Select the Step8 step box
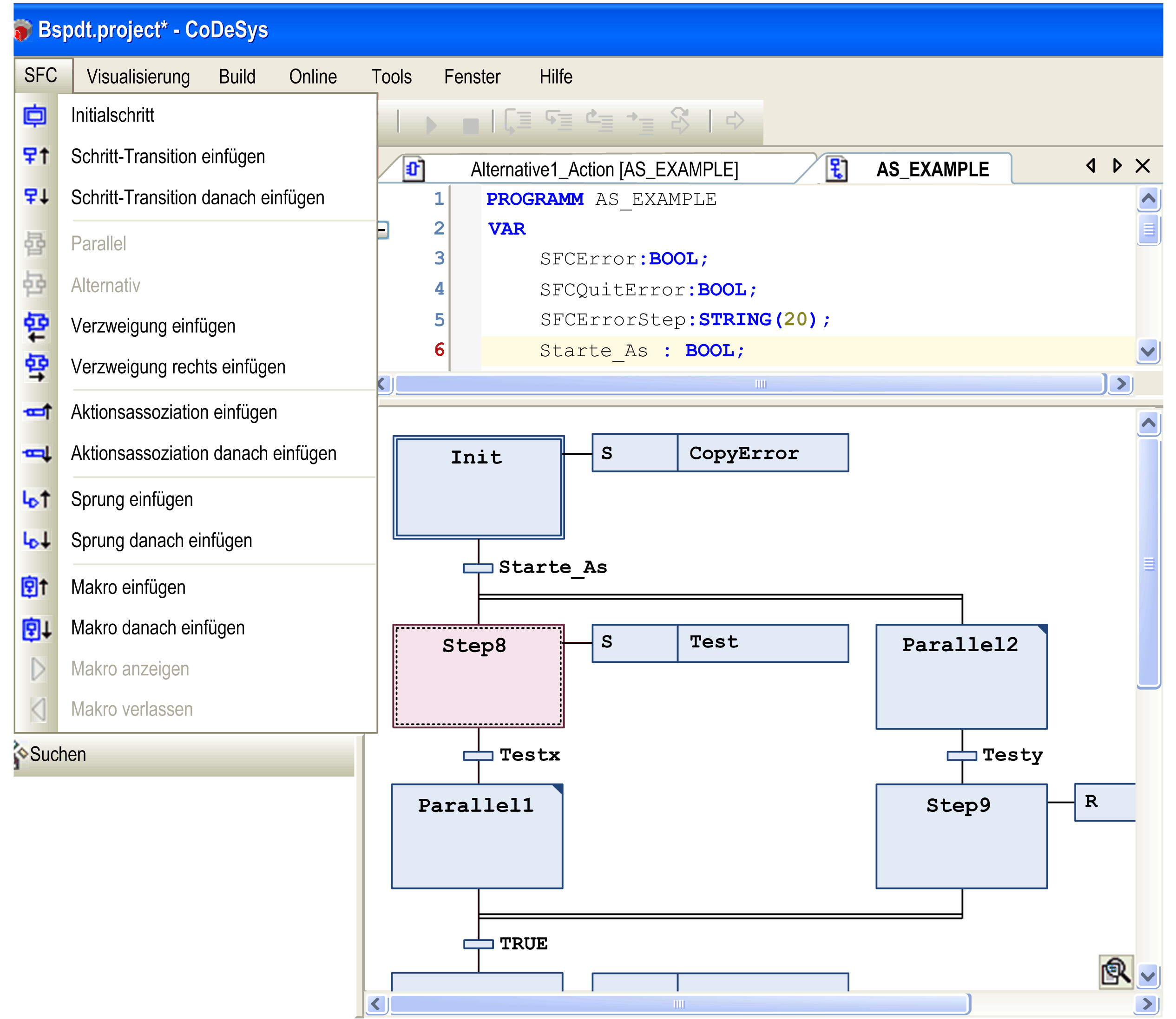Viewport: 1176px width, 1019px height. pos(478,676)
